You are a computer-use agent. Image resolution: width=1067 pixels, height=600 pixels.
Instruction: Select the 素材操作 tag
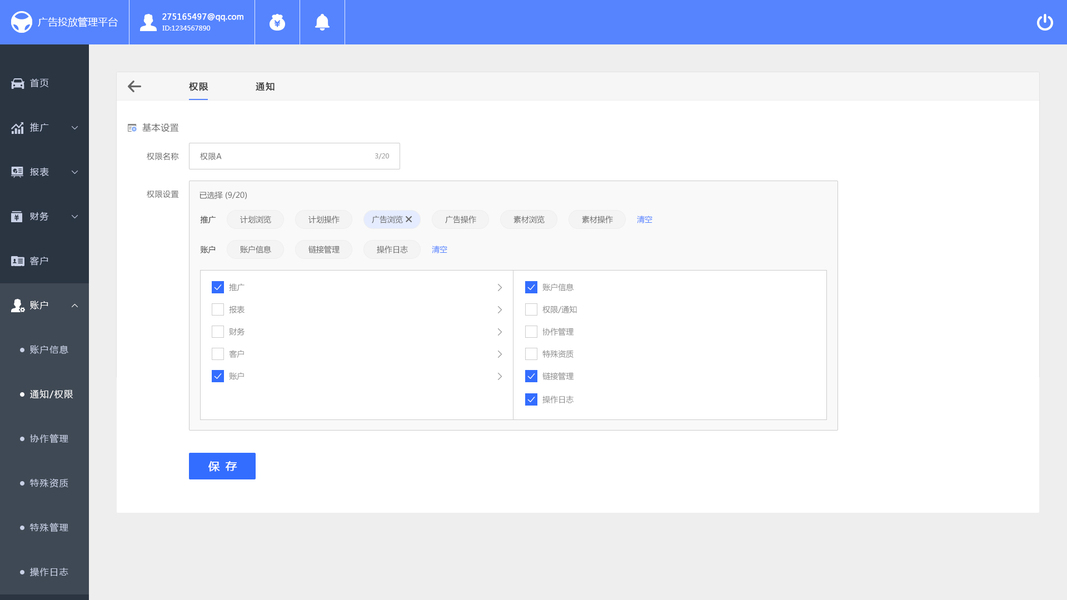(597, 220)
